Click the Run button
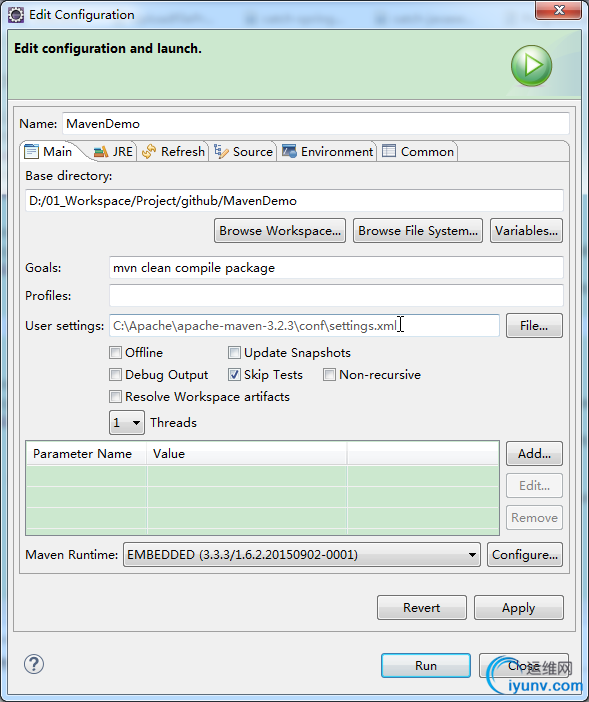Image resolution: width=589 pixels, height=702 pixels. (426, 666)
